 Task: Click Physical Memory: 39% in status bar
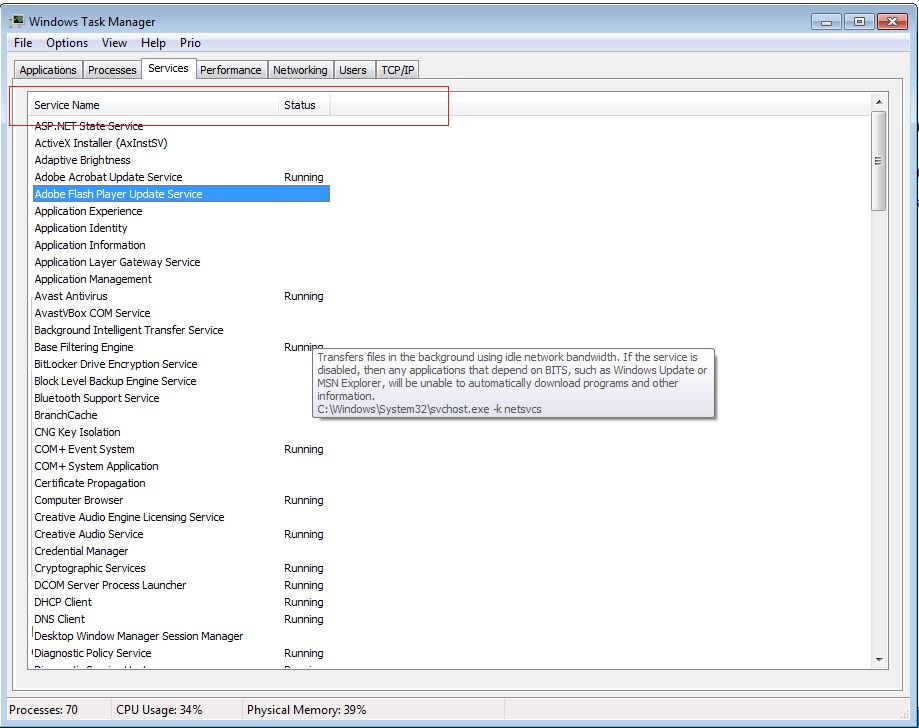(307, 710)
